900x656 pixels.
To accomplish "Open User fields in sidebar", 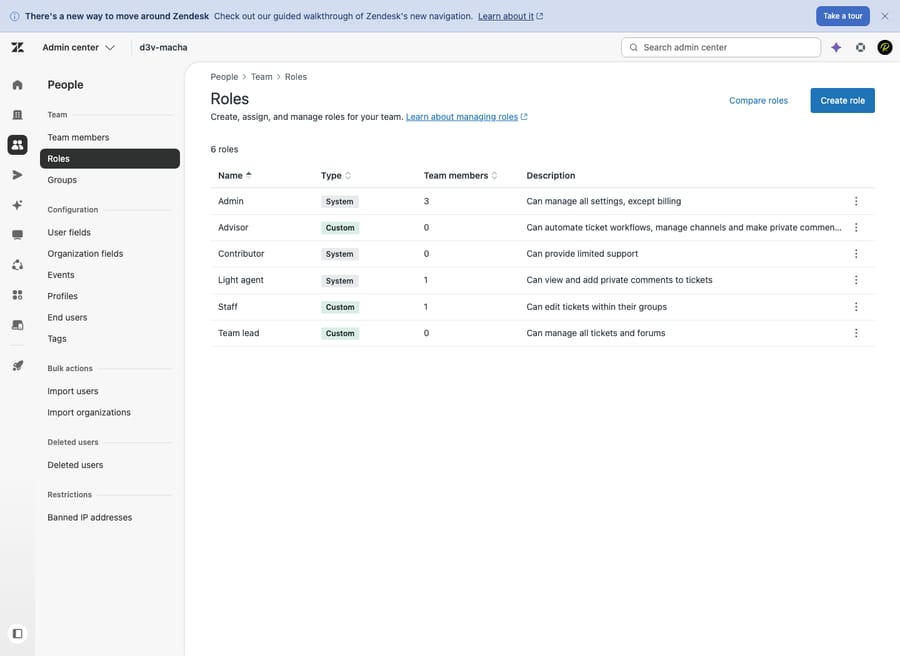I will tap(69, 232).
